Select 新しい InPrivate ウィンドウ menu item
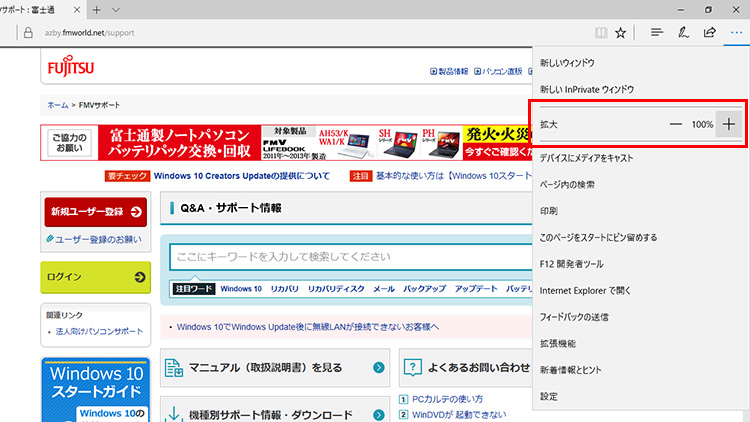 coord(587,89)
